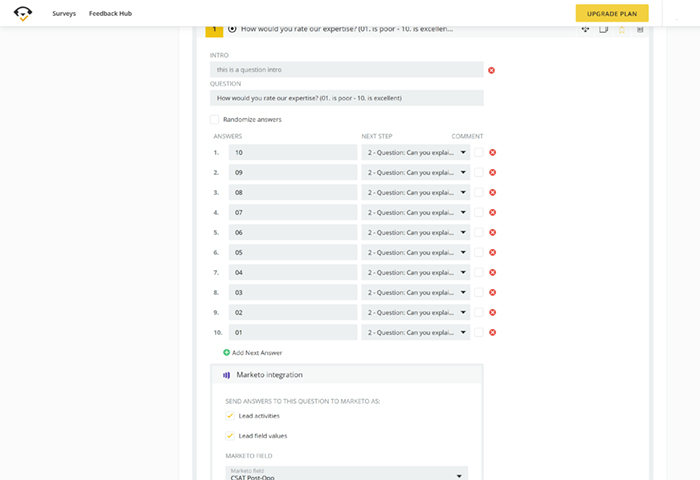
Task: Go to the Feedback Hub tab
Action: coord(110,13)
